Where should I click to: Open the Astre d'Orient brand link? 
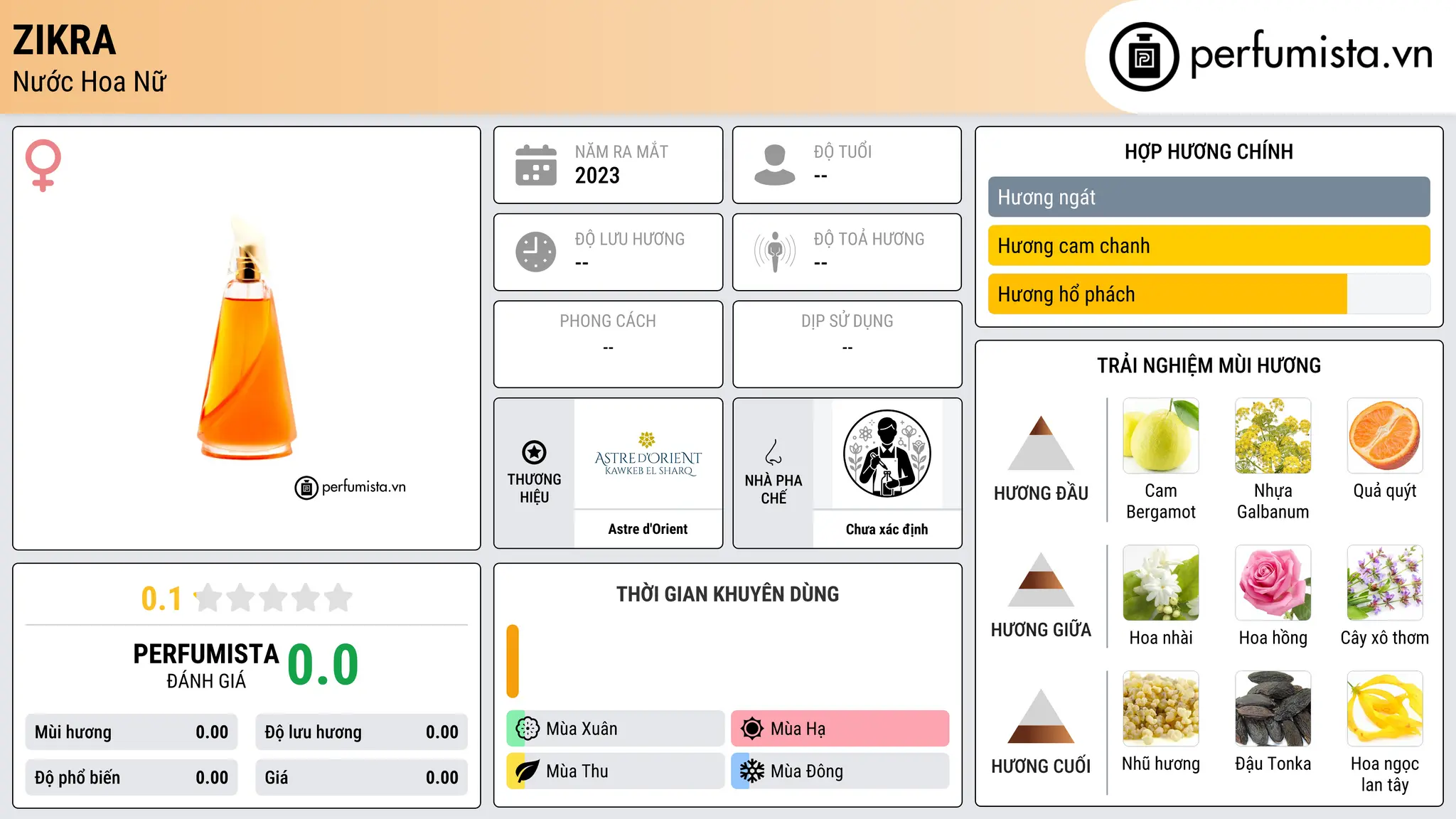click(x=648, y=529)
